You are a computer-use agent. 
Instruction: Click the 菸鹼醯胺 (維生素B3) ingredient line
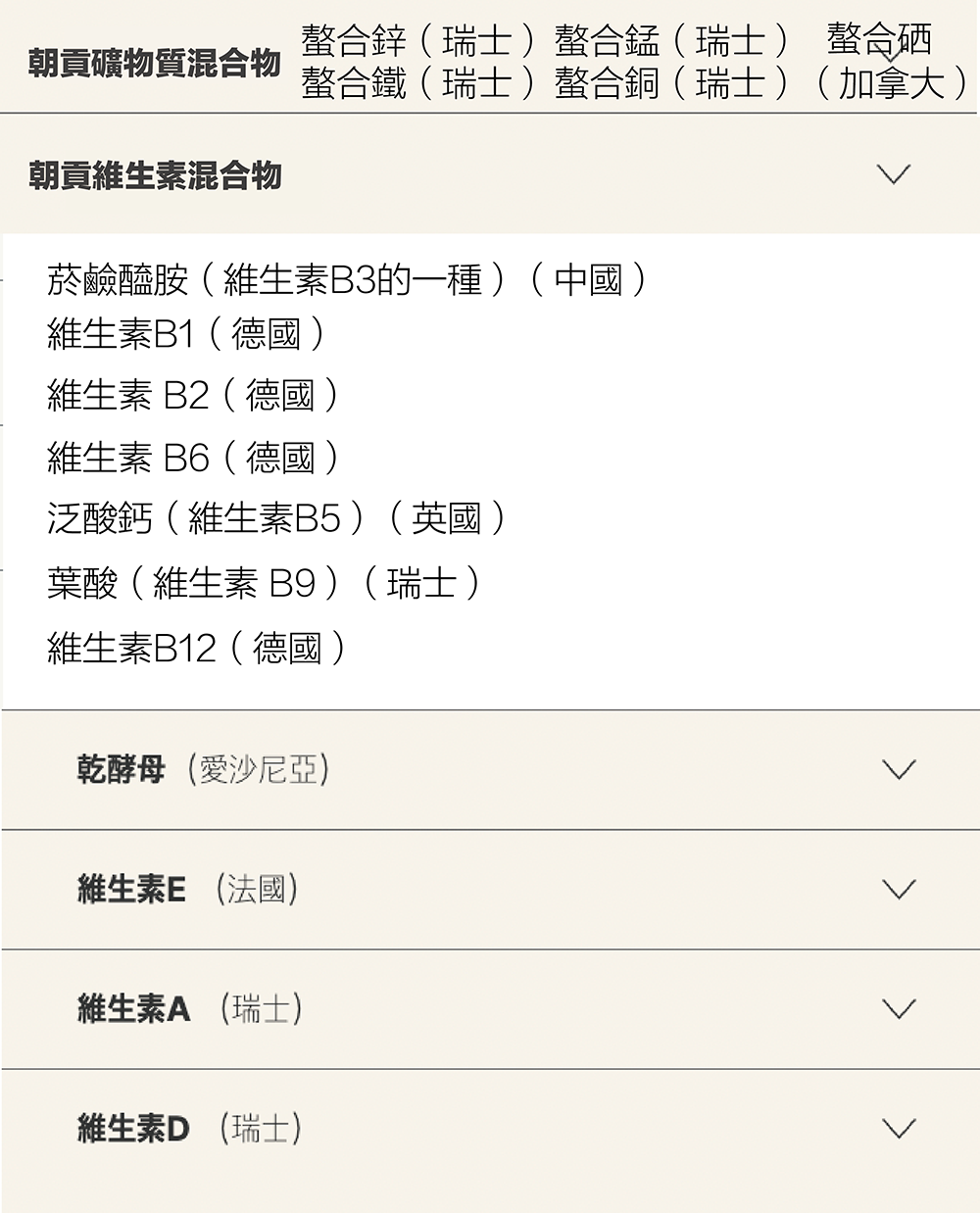(347, 281)
